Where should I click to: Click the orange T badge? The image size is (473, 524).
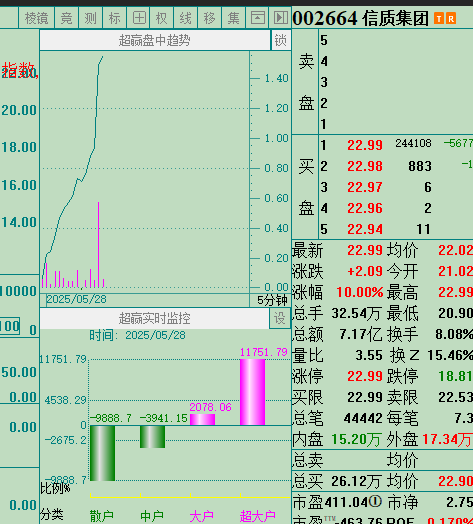click(x=438, y=18)
